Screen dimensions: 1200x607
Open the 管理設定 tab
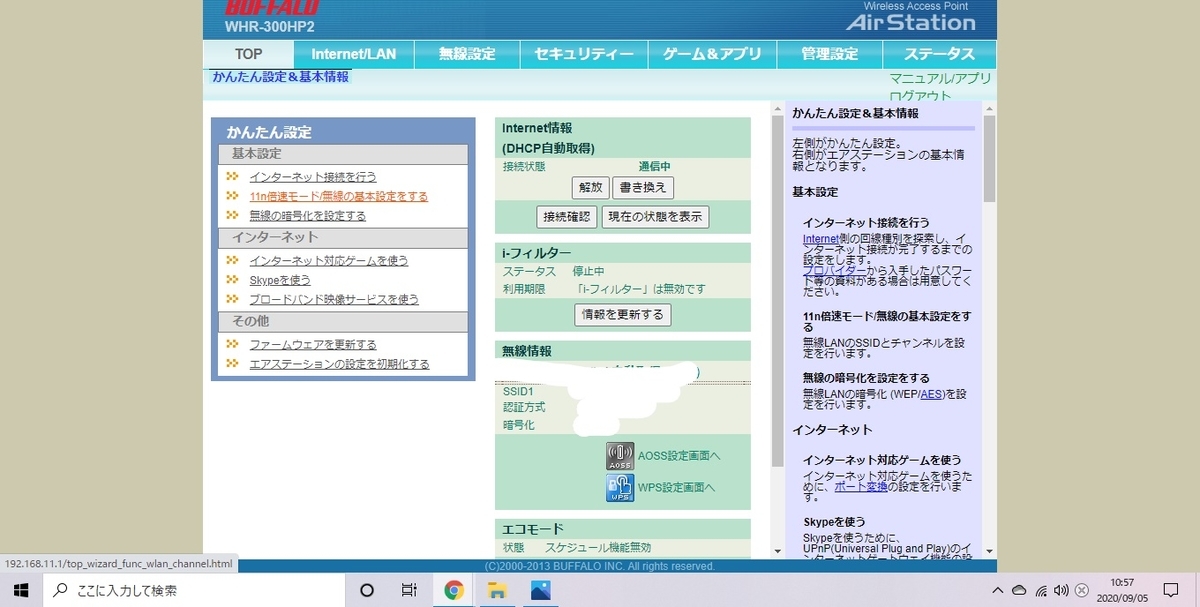830,54
